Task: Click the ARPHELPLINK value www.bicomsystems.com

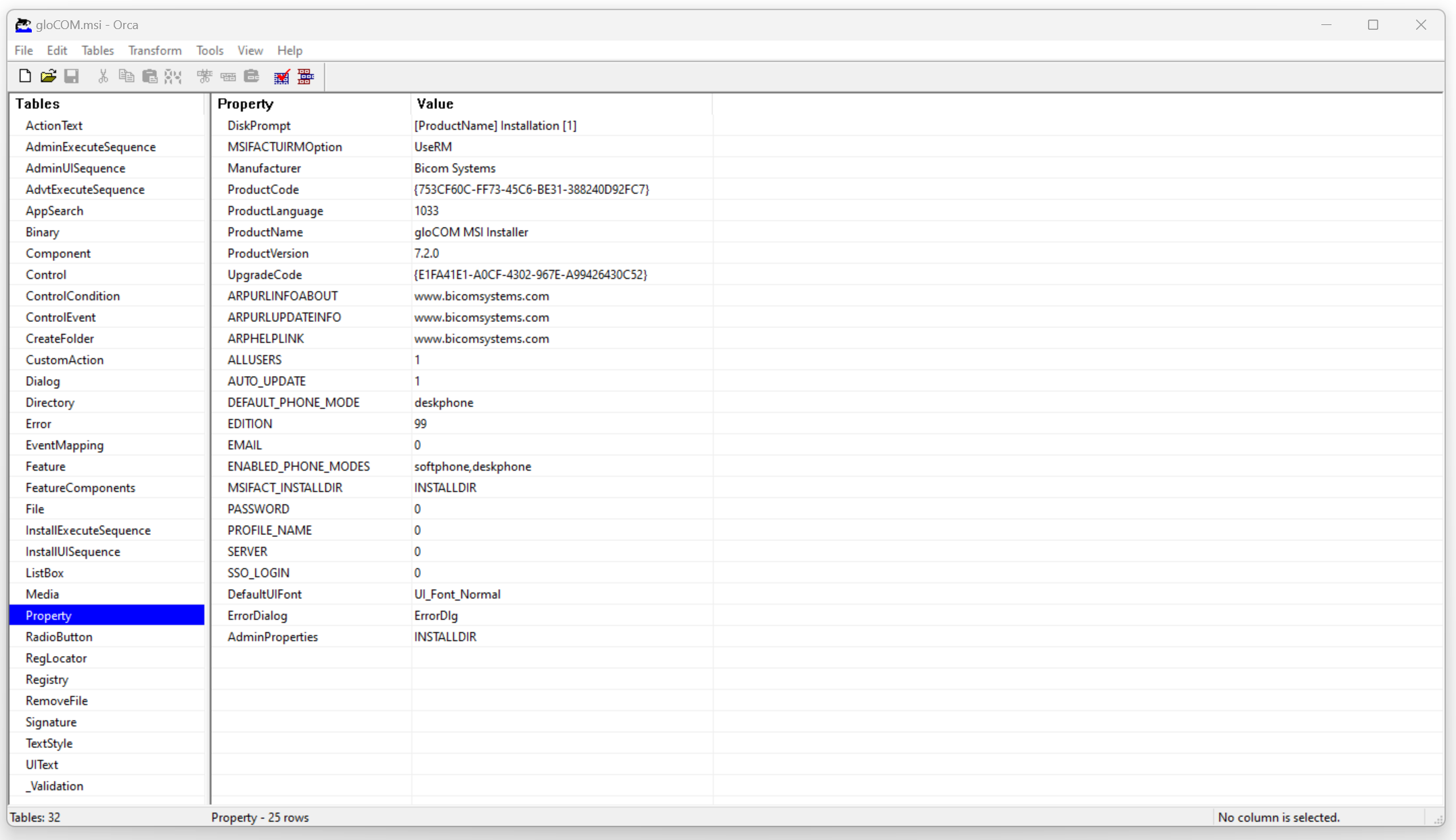Action: [x=482, y=338]
